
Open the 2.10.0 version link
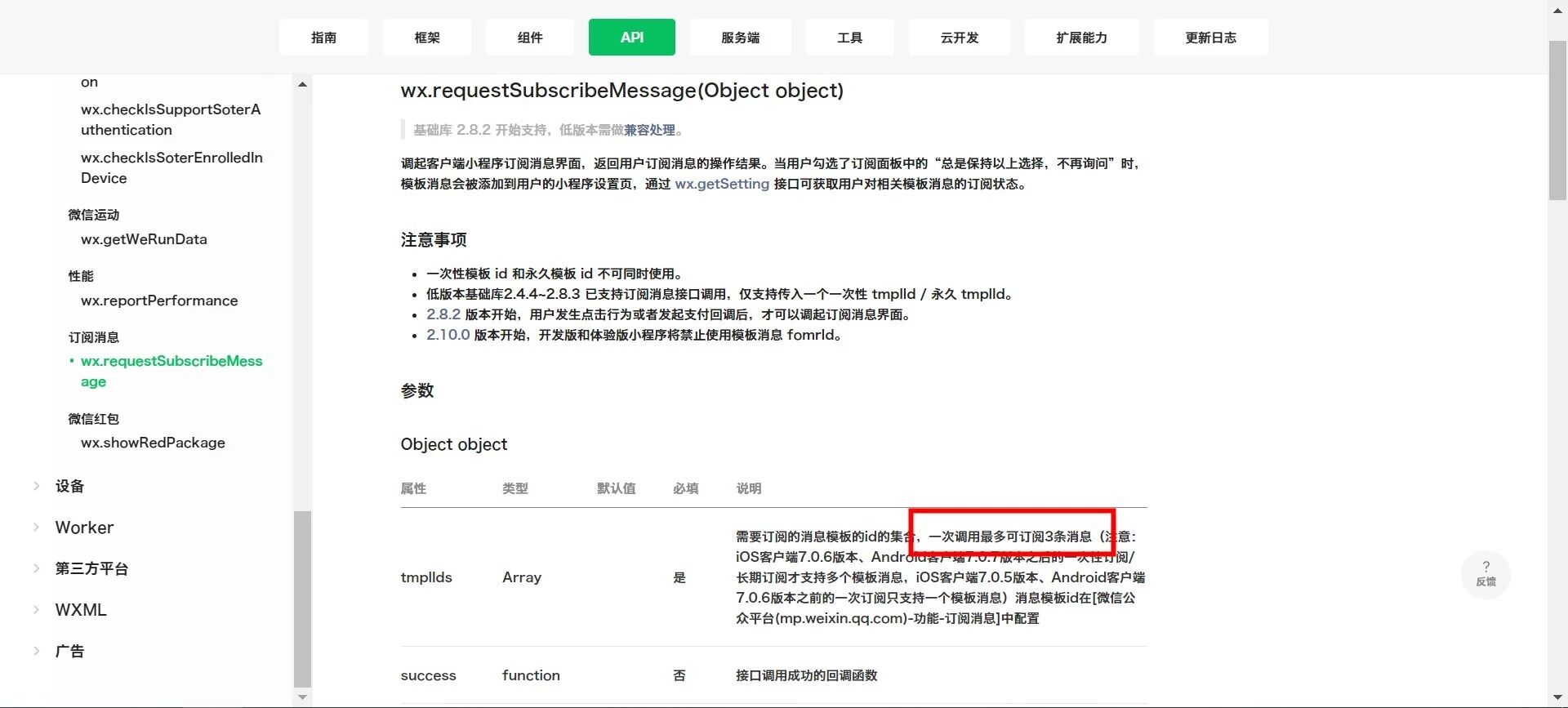(x=448, y=335)
